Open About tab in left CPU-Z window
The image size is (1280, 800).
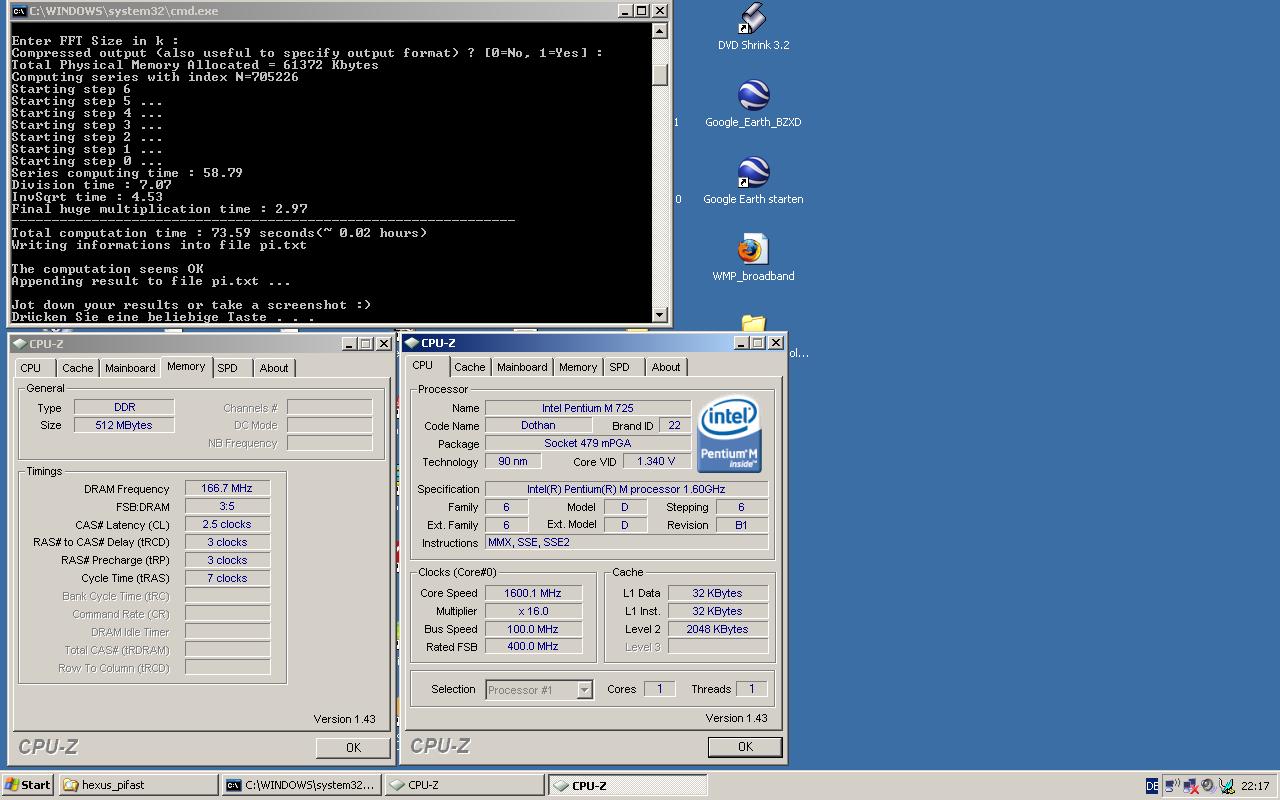pos(274,368)
